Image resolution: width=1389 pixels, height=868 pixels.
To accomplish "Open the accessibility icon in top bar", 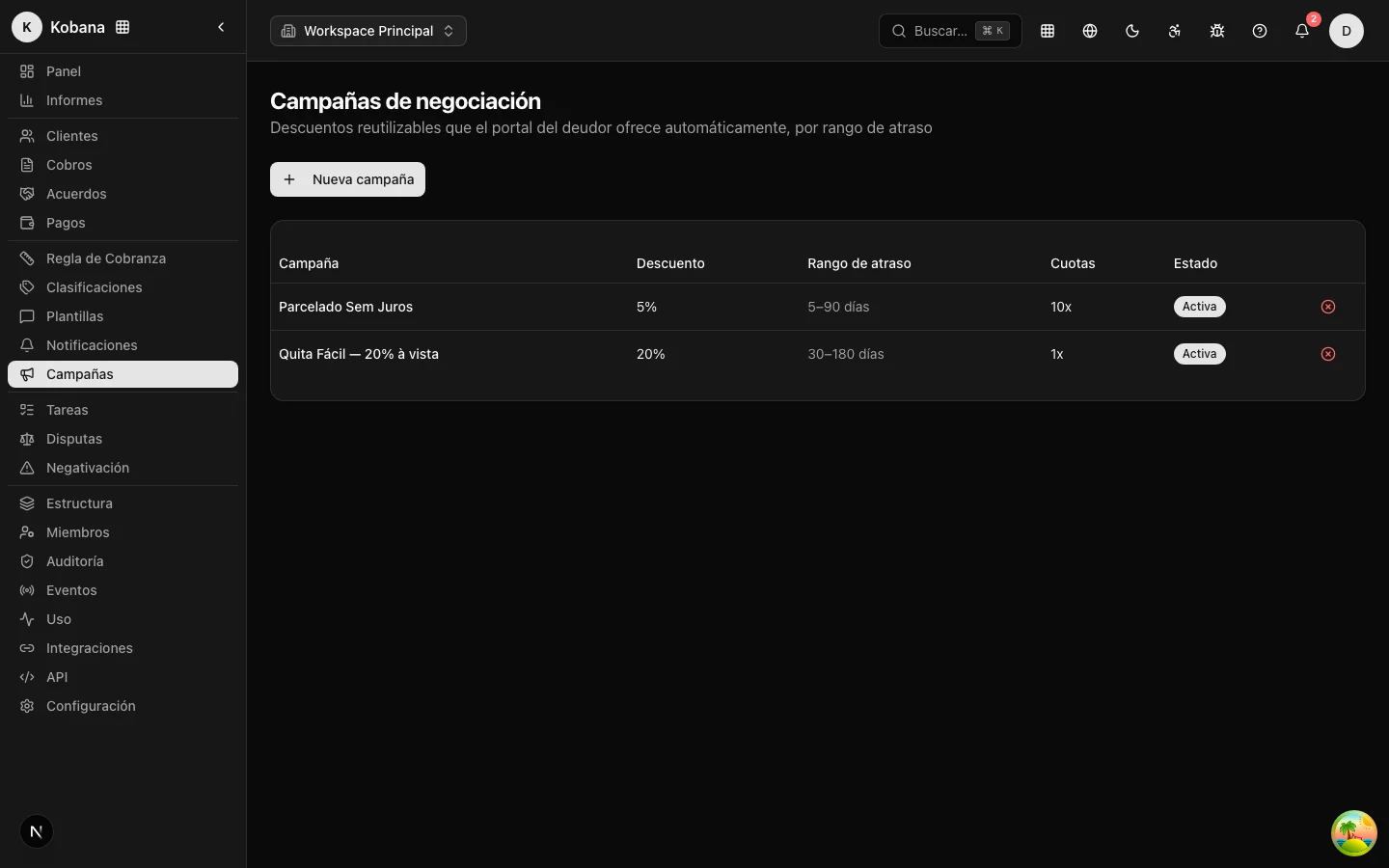I will pyautogui.click(x=1175, y=31).
